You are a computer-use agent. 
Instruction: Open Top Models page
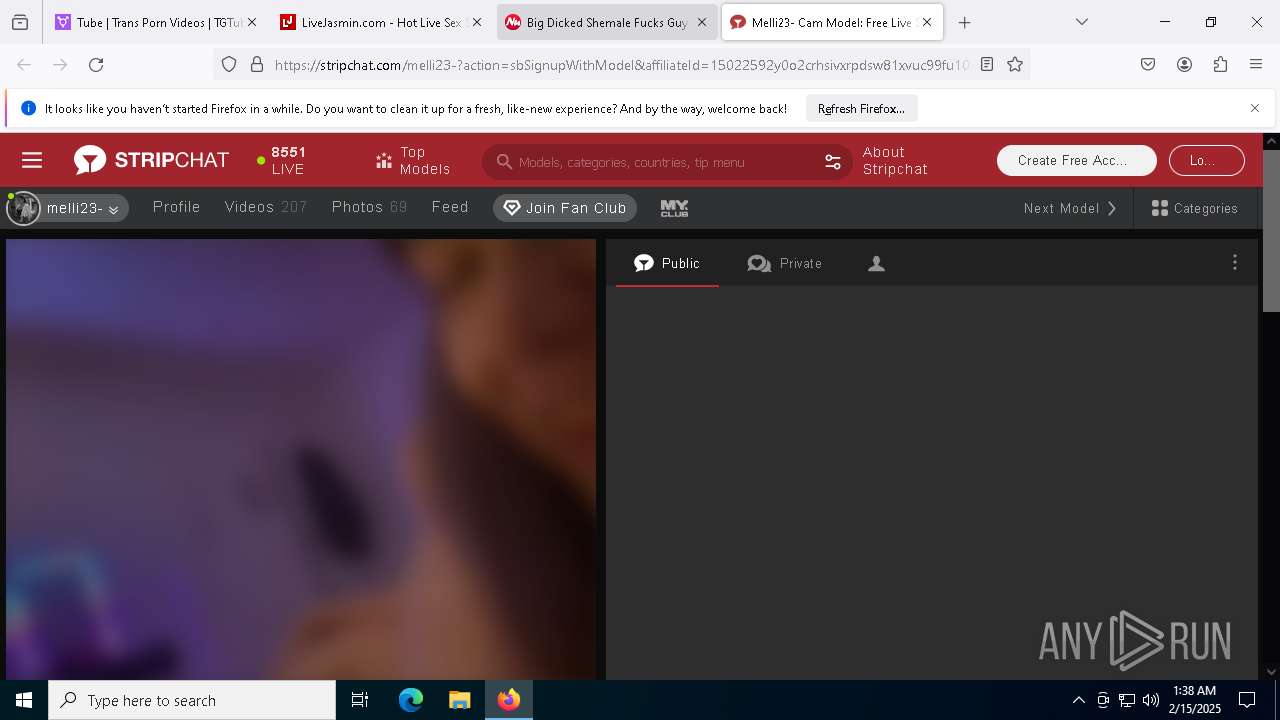click(x=412, y=161)
